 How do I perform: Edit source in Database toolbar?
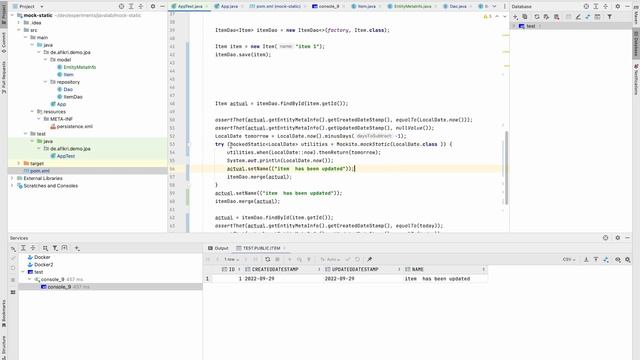tap(578, 17)
